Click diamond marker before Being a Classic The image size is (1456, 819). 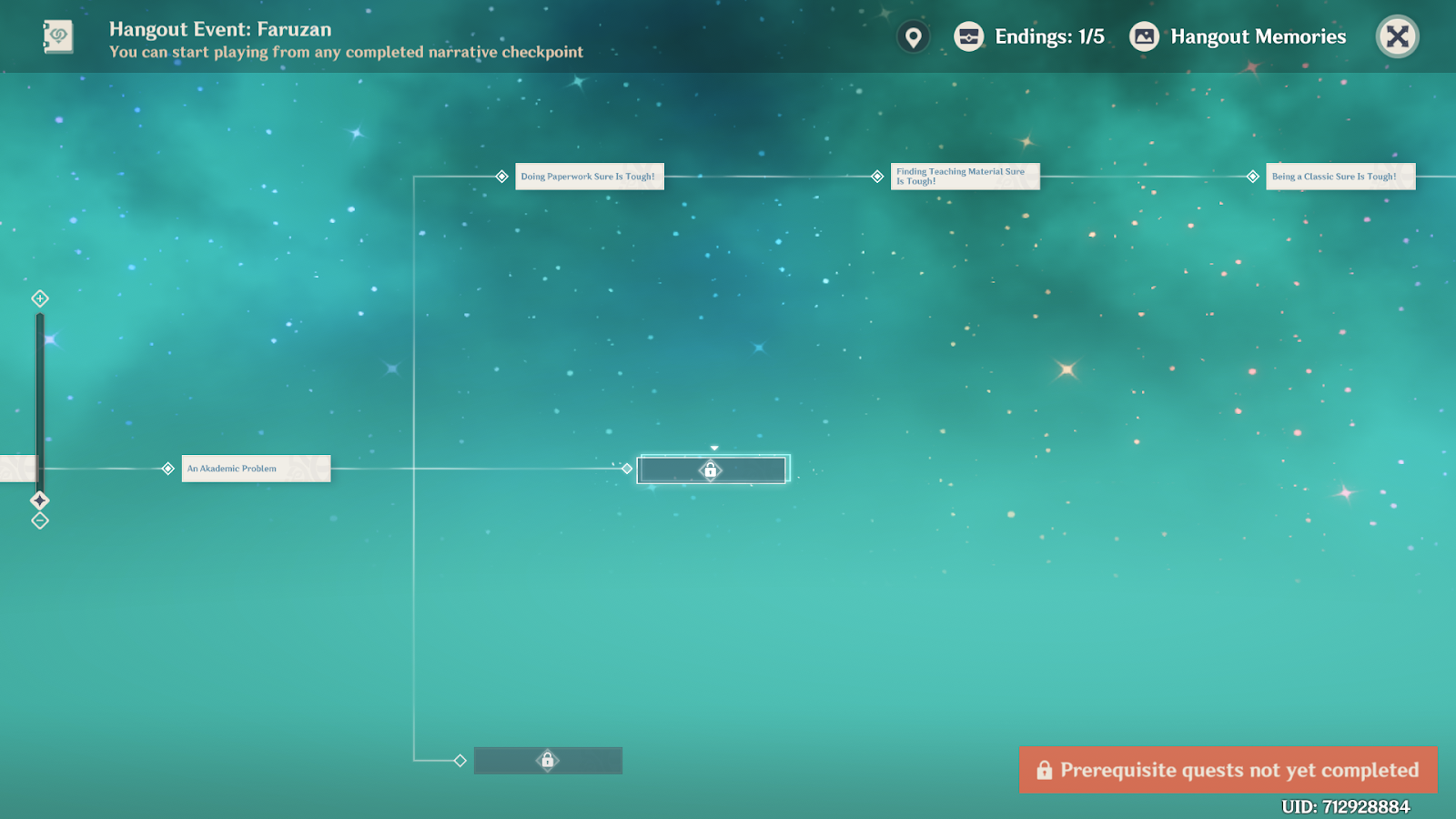pyautogui.click(x=1253, y=177)
